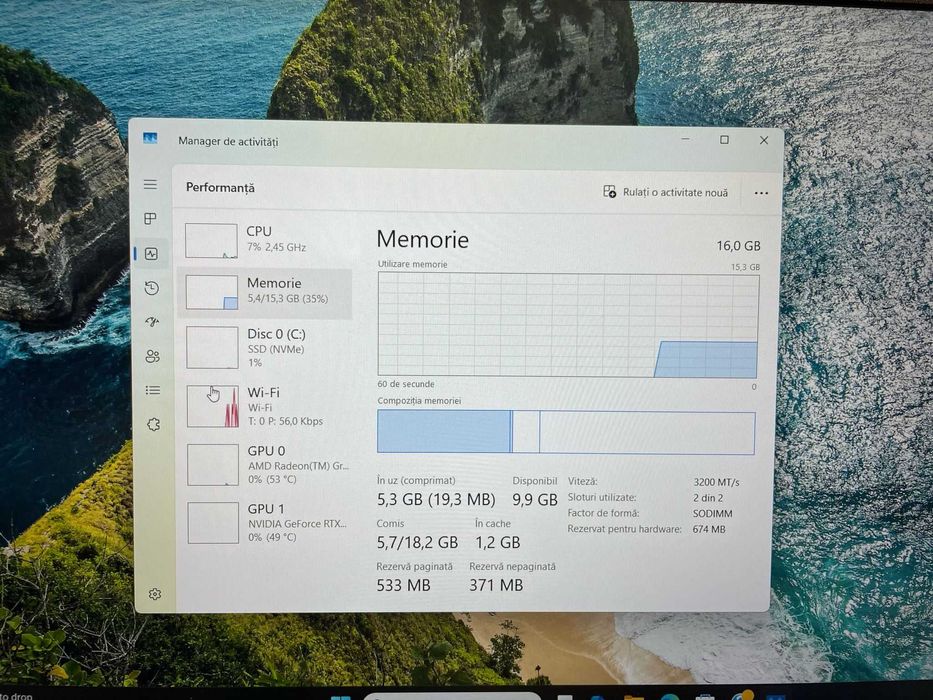
Task: Click the Wi-Fi mini graph thumbnail
Action: [x=213, y=406]
